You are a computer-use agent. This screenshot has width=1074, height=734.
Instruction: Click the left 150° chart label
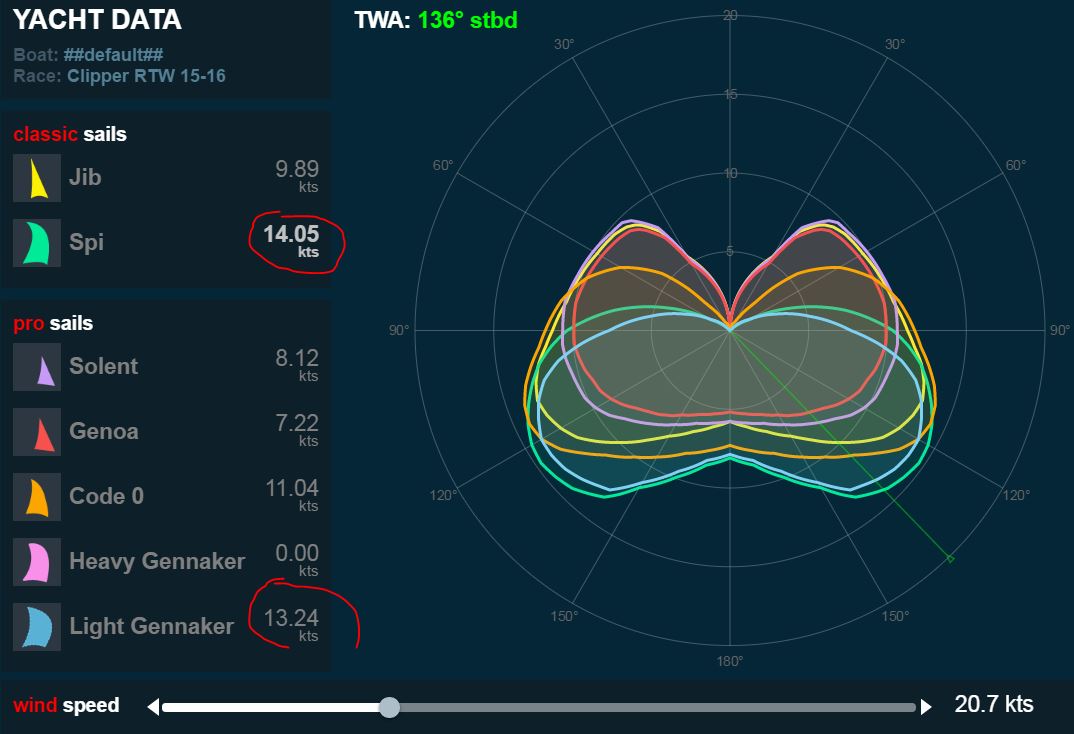coord(564,616)
